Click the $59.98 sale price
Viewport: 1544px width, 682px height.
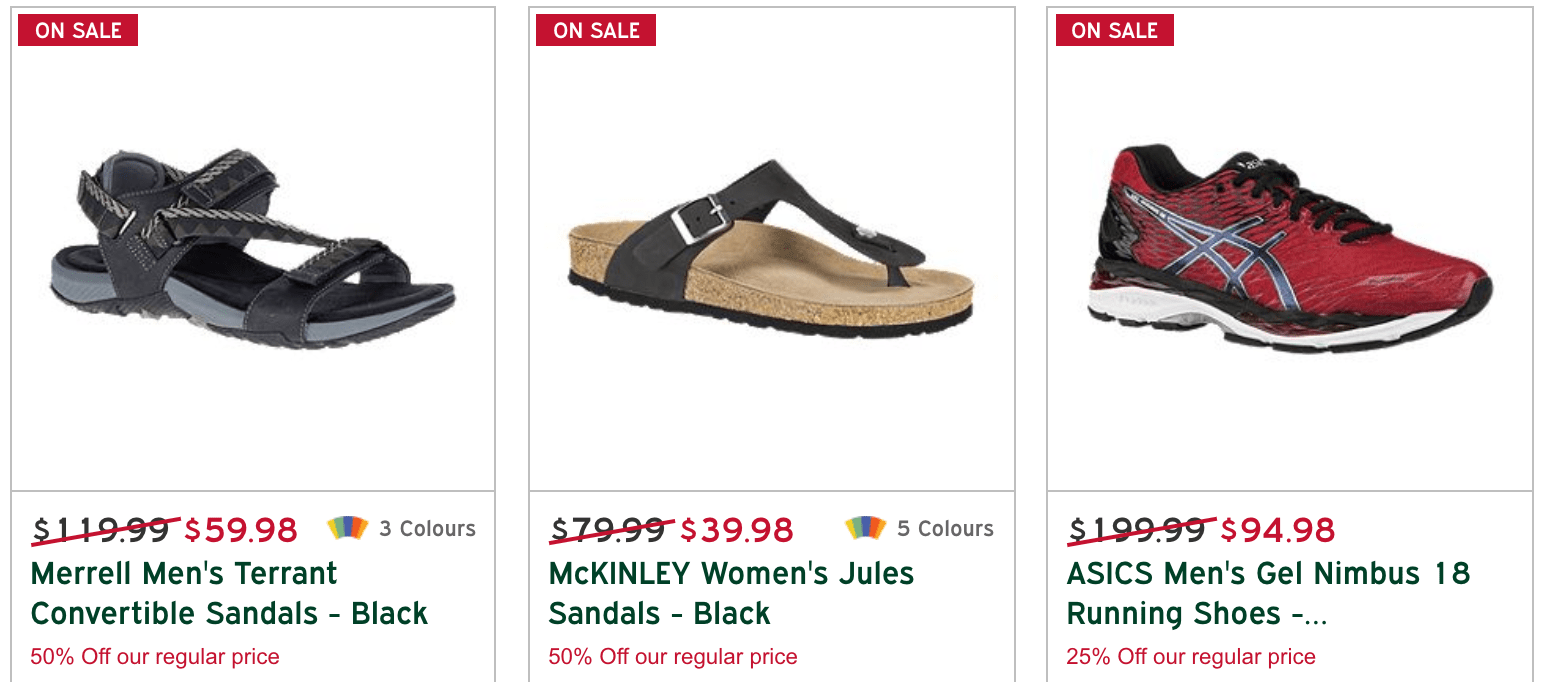(241, 530)
